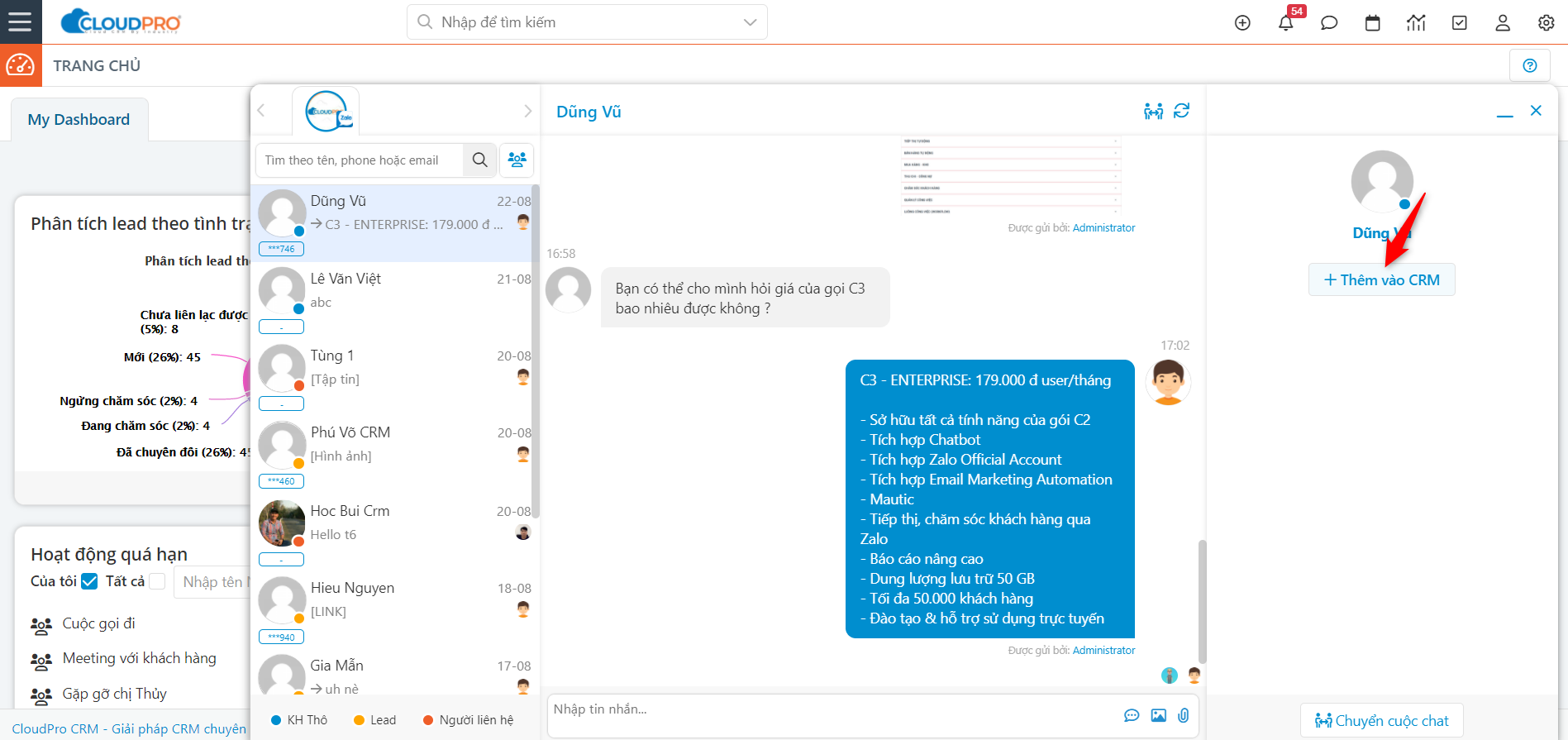
Task: Focus the global search field
Action: (x=587, y=22)
